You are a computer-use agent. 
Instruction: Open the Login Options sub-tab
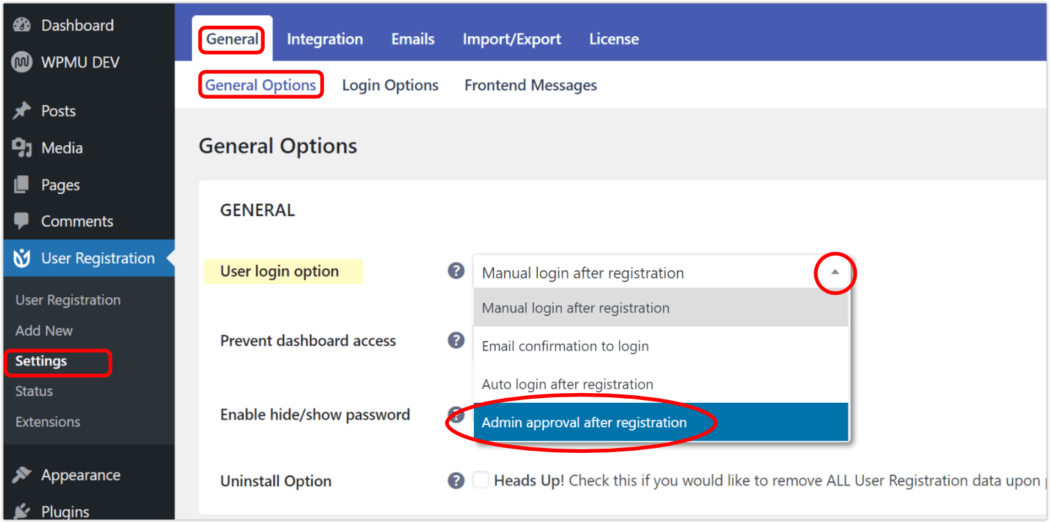[390, 85]
